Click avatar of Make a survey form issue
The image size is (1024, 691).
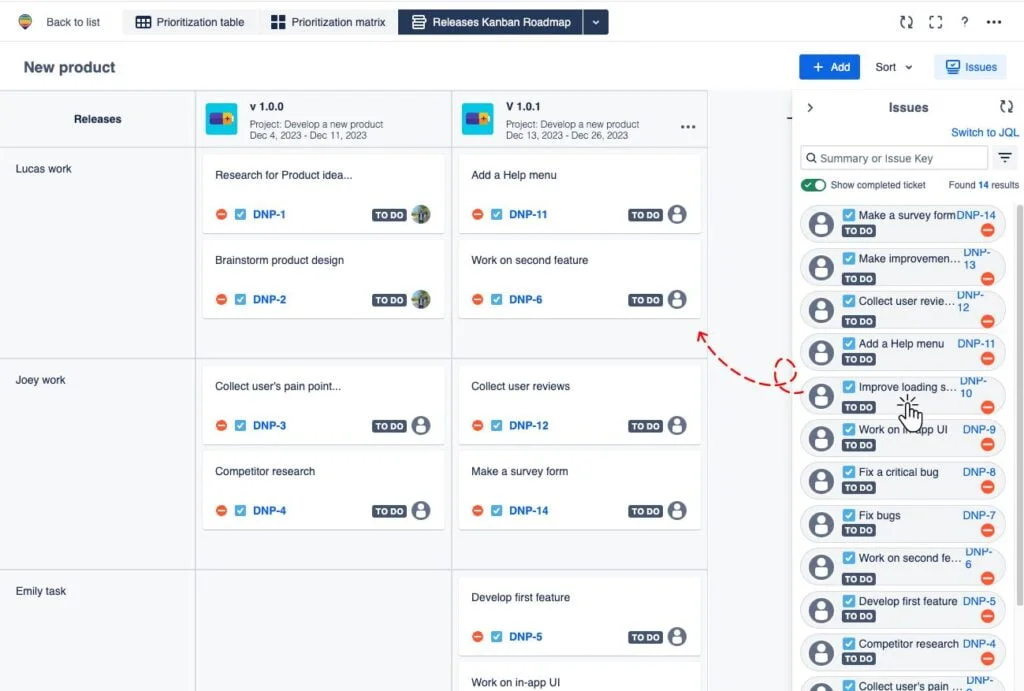[821, 224]
